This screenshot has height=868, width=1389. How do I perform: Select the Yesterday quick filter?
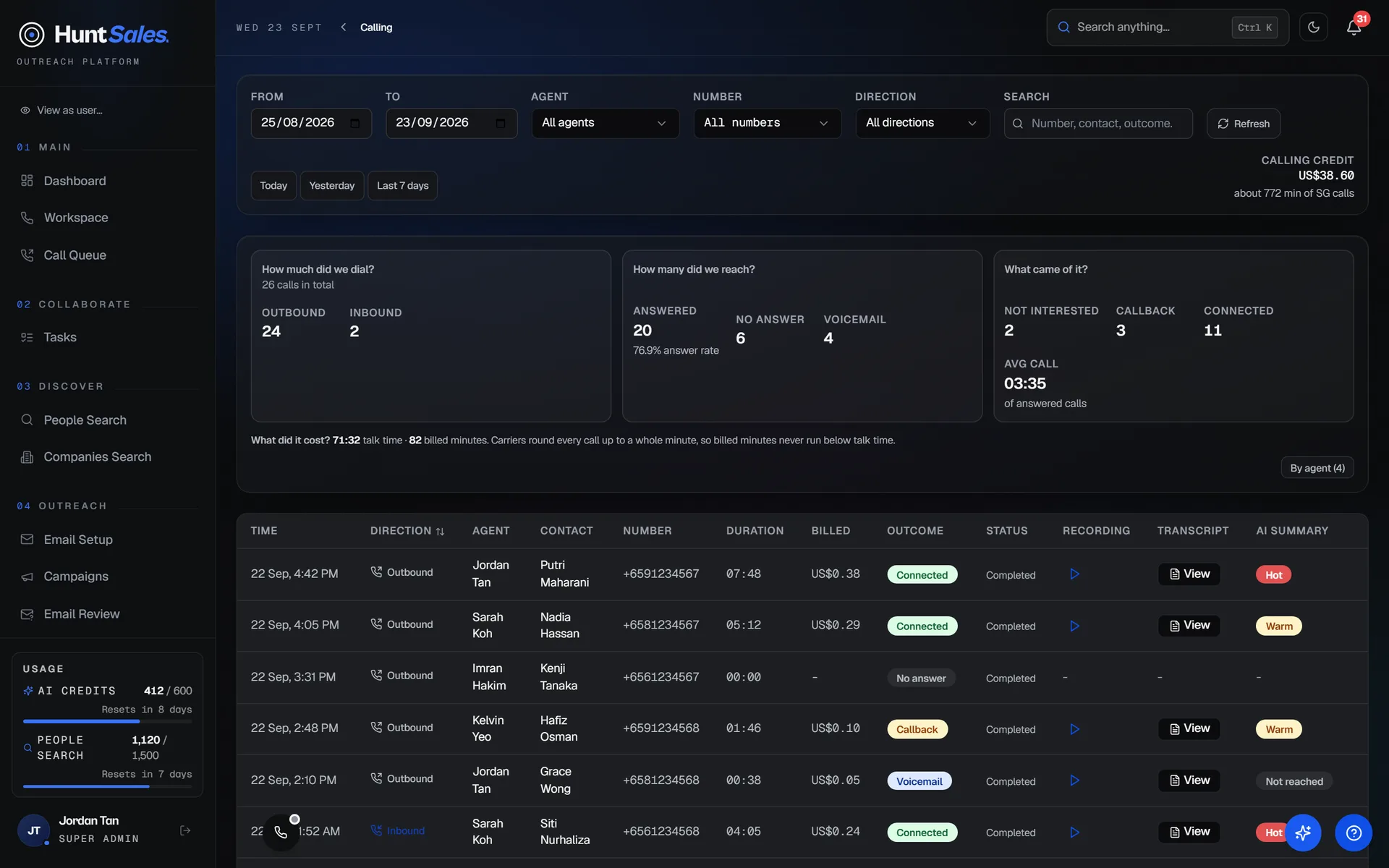(332, 186)
